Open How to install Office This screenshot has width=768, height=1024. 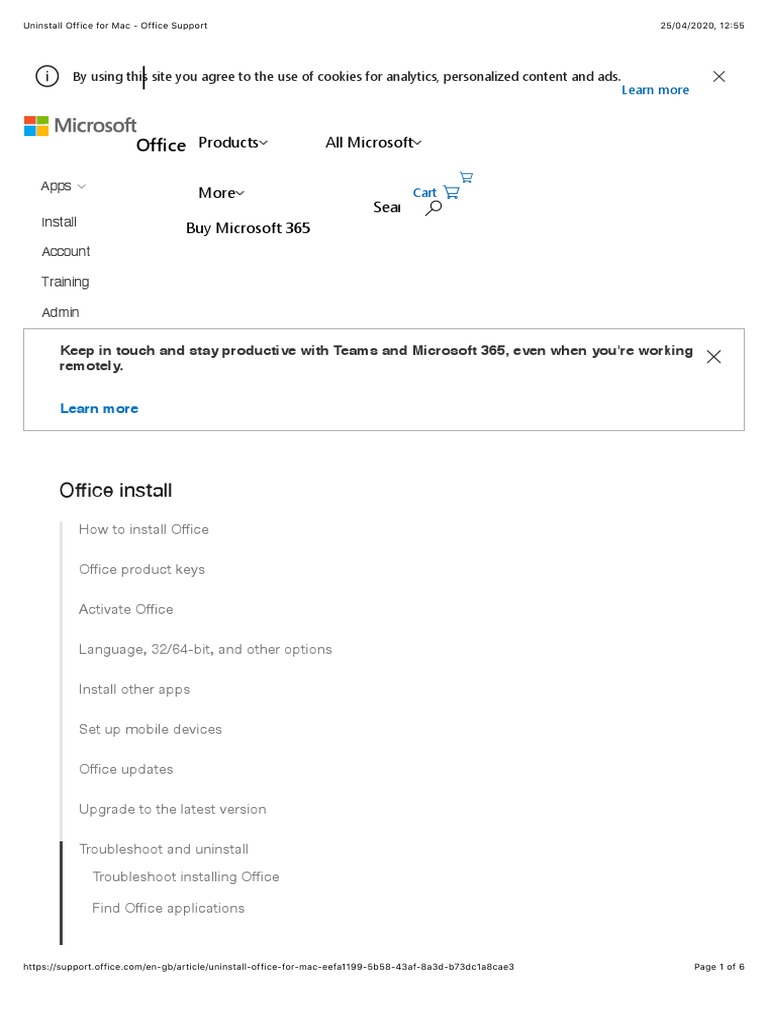144,530
